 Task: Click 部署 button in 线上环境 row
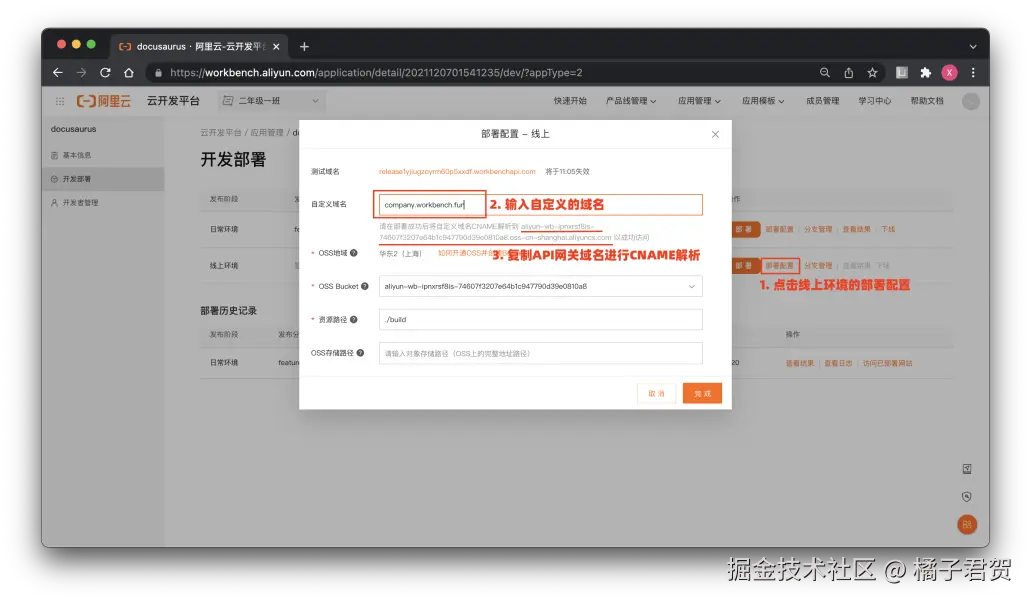pos(744,266)
